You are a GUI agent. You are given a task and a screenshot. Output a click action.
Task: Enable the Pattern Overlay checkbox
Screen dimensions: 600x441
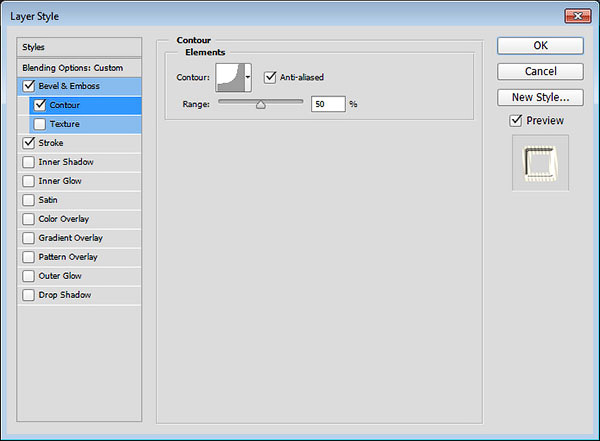29,257
